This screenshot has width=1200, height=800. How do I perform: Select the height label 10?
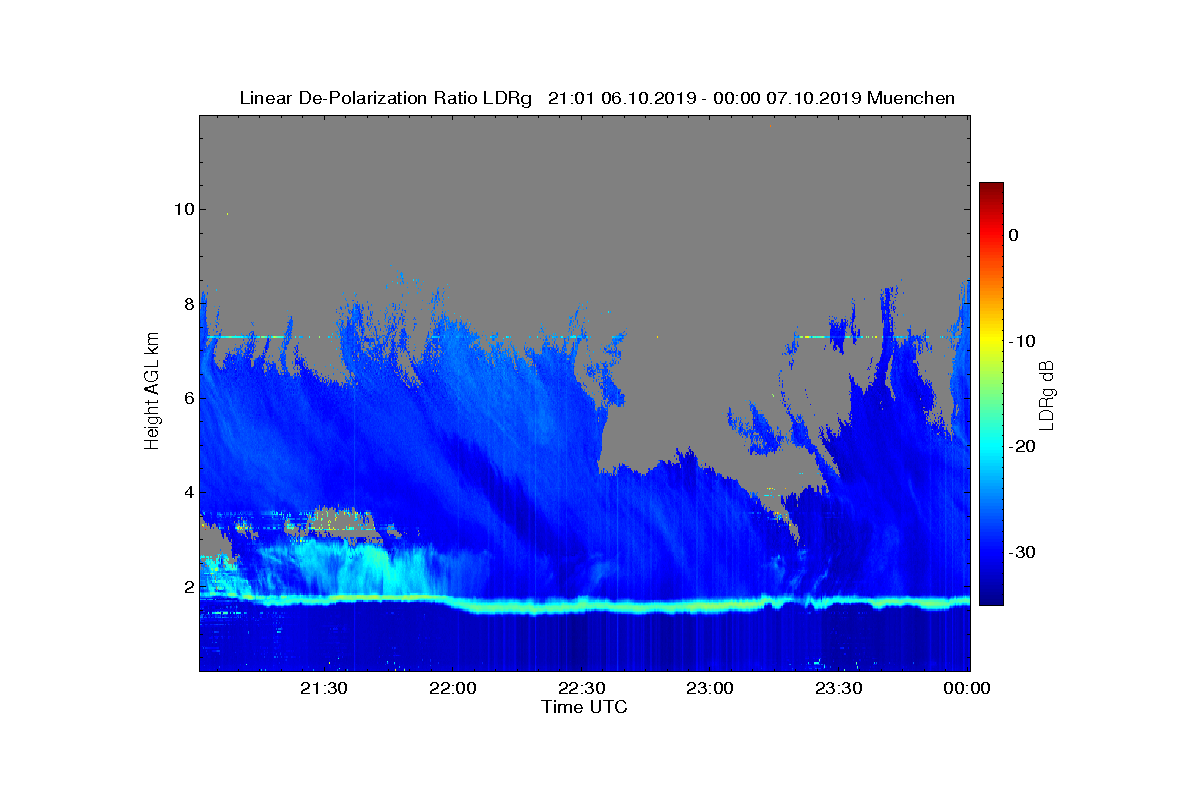(183, 209)
